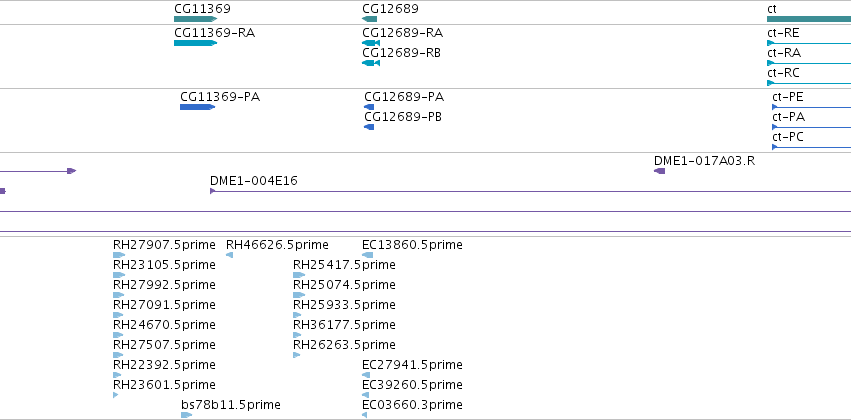Click the CG12689-RB transcript glyph
Image resolution: width=851 pixels, height=420 pixels.
[x=371, y=63]
